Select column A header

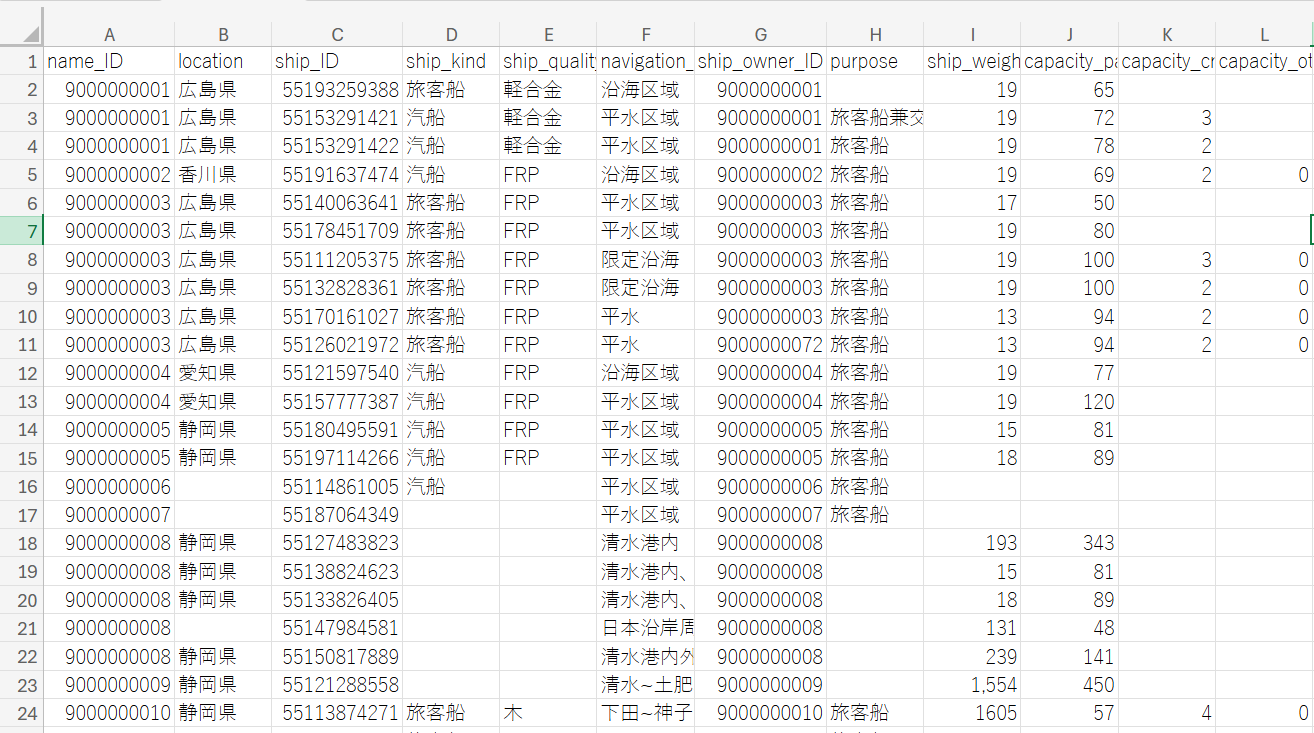point(109,34)
